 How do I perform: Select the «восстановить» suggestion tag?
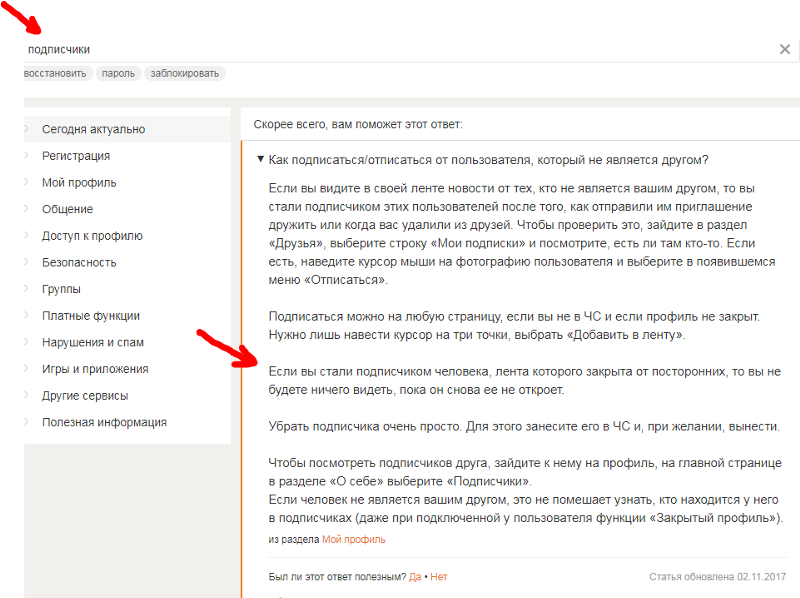point(56,73)
